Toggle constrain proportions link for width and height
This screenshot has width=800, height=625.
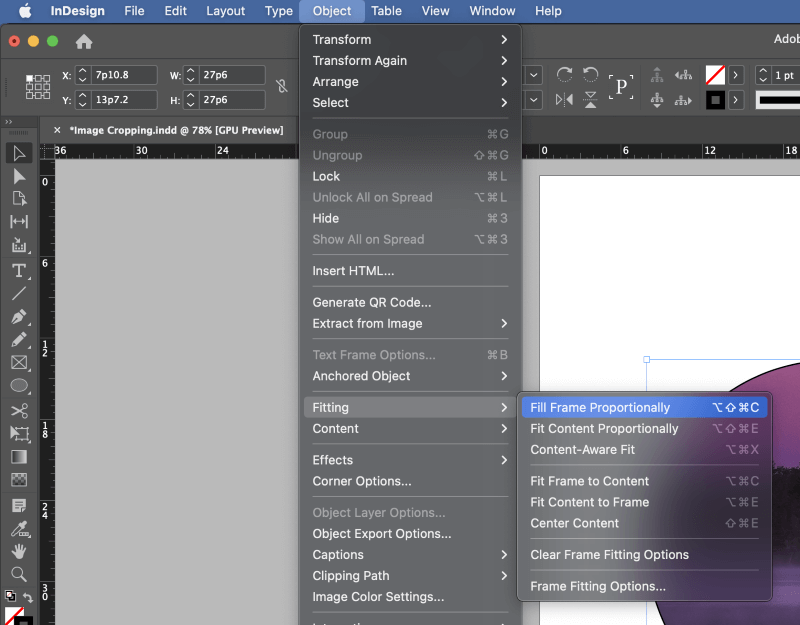coord(282,86)
